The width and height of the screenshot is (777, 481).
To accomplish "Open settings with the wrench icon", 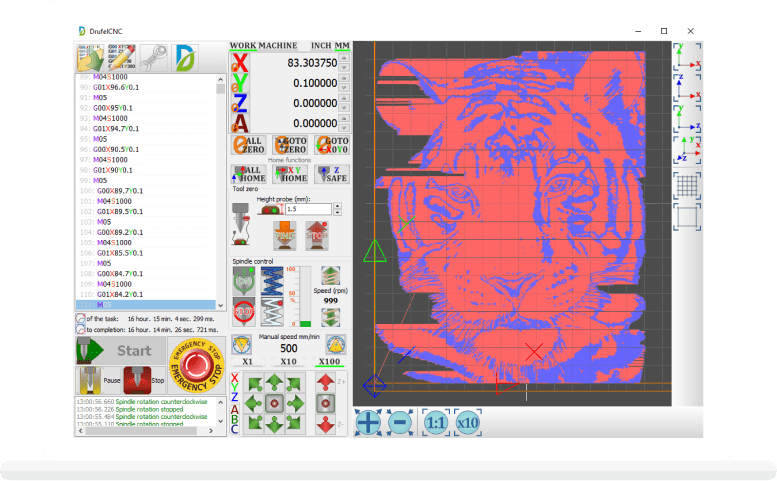I will [154, 58].
